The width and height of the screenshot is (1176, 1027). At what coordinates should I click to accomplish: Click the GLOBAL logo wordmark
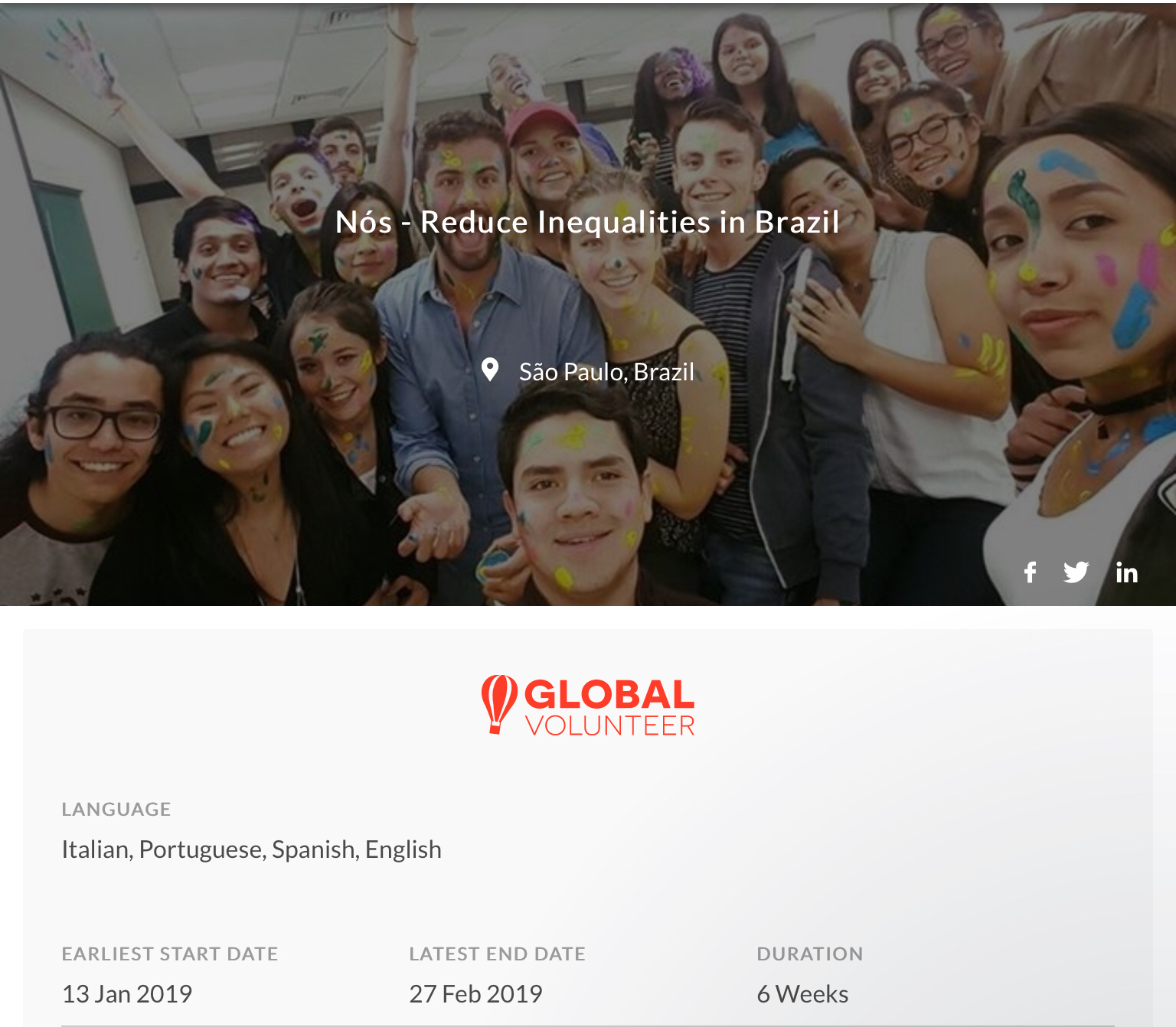coord(609,695)
